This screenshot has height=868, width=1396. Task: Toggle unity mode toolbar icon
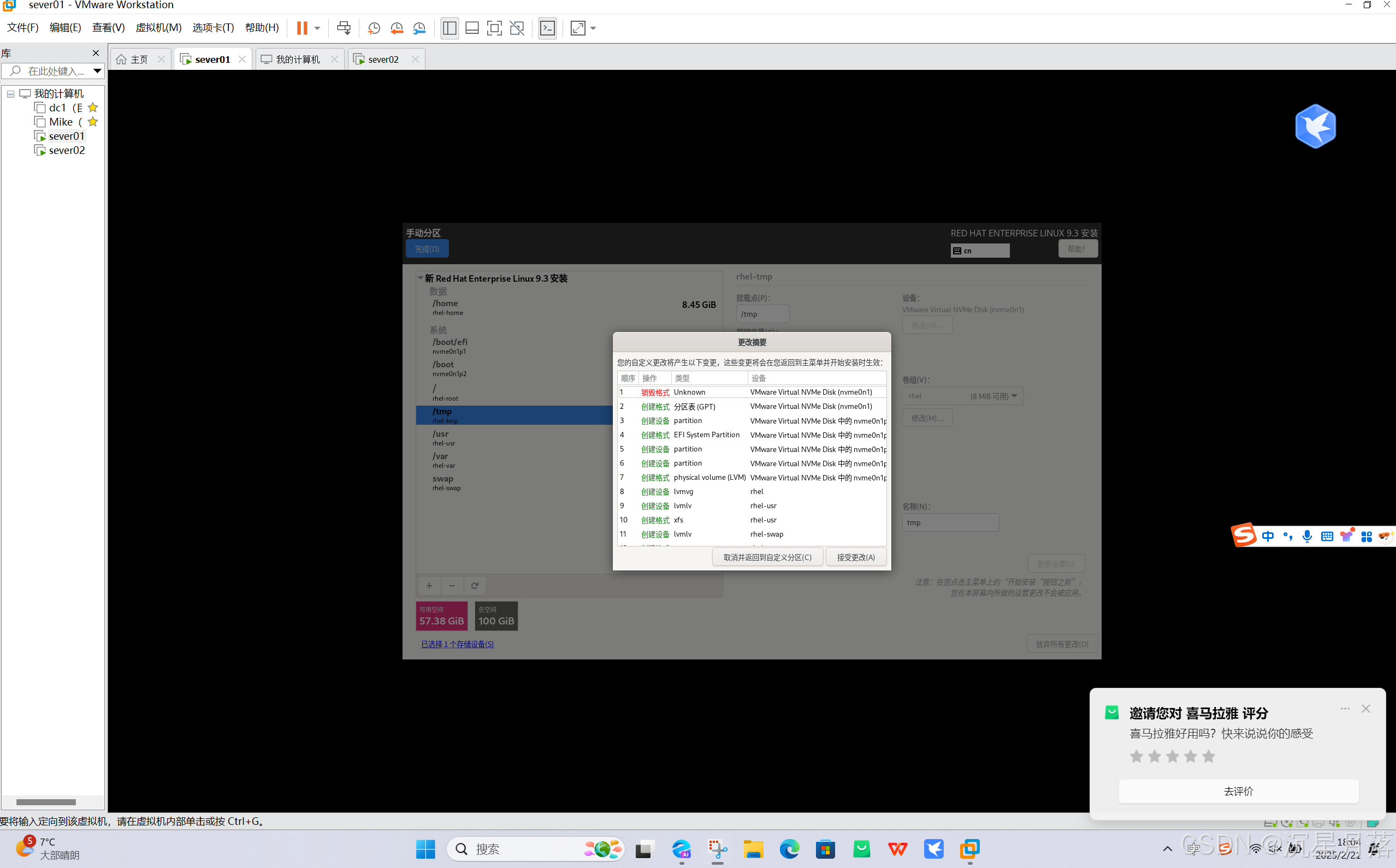click(517, 27)
